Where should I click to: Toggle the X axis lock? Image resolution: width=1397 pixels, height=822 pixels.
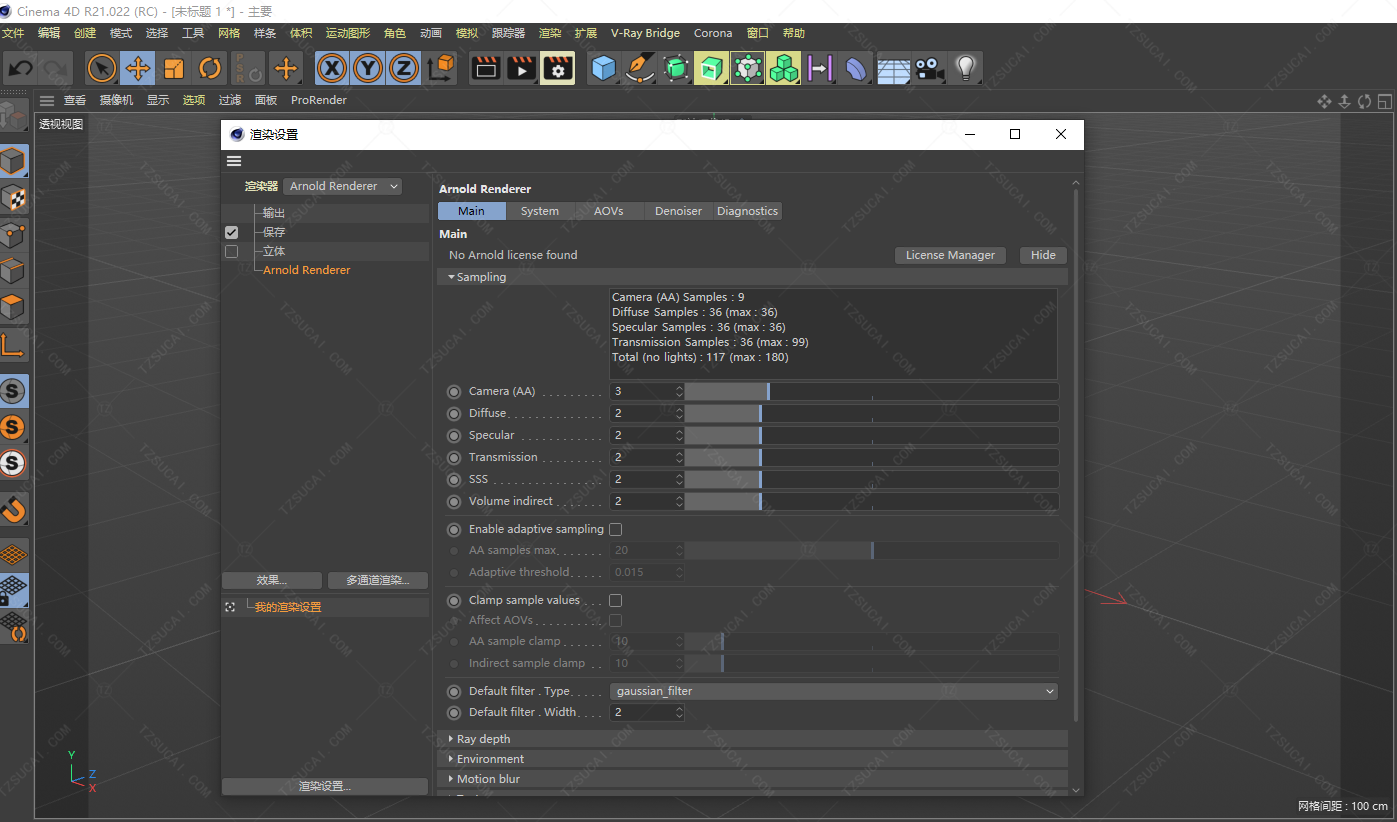point(332,69)
